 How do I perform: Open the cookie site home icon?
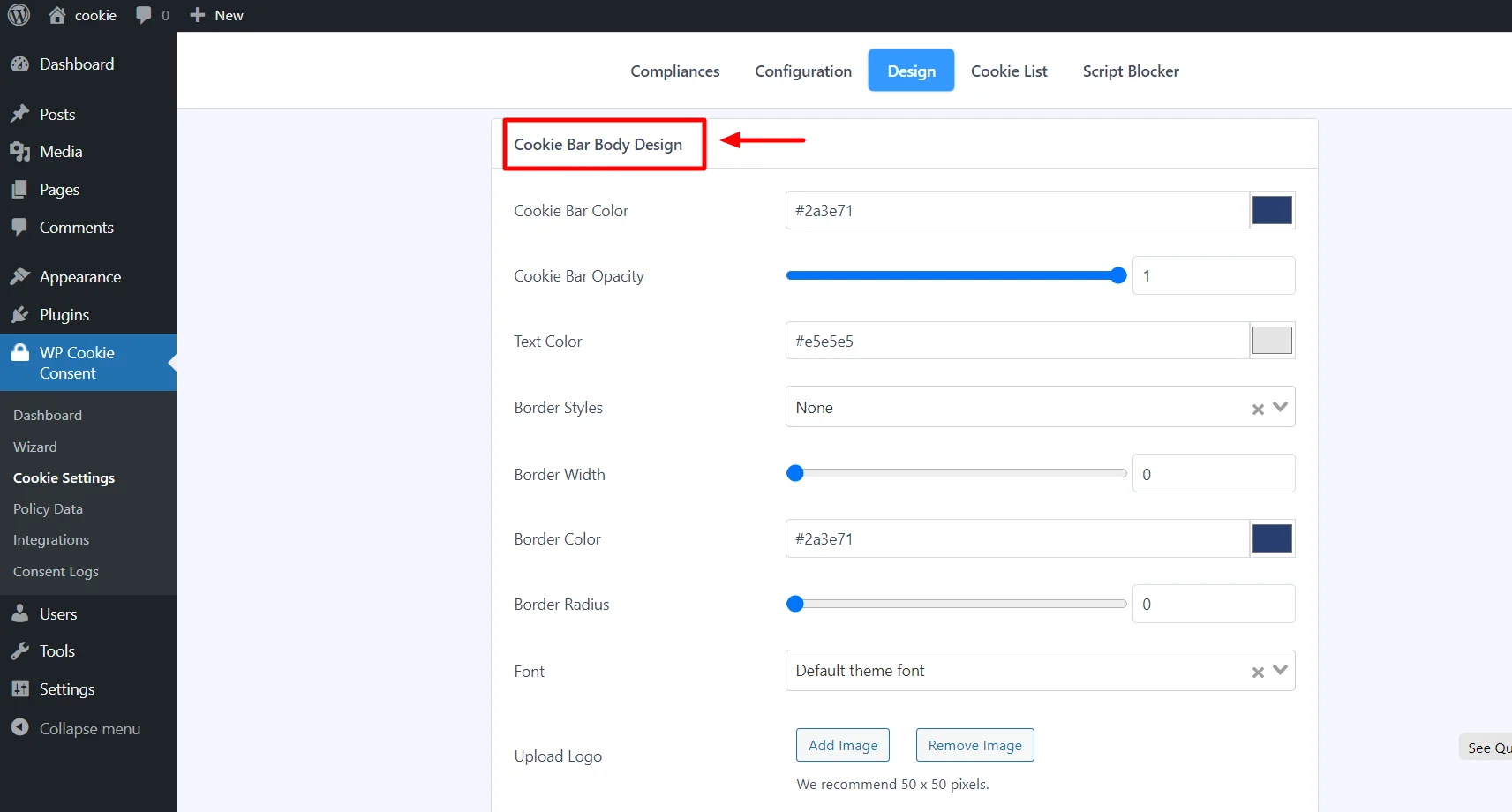point(57,15)
